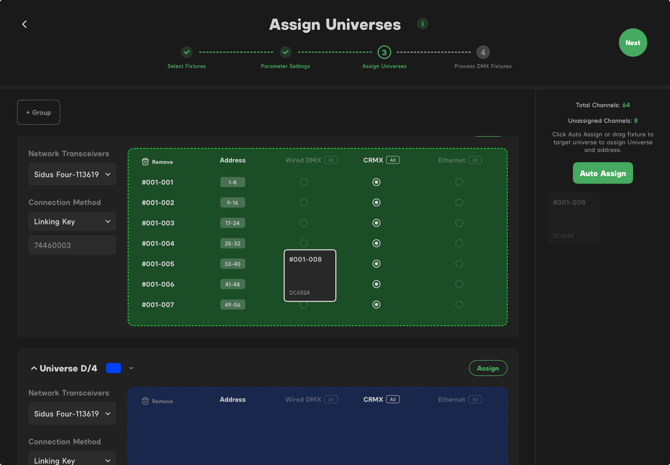Select Wired DMX radio for fixture #001-002
Image resolution: width=670 pixels, height=465 pixels.
coord(304,203)
